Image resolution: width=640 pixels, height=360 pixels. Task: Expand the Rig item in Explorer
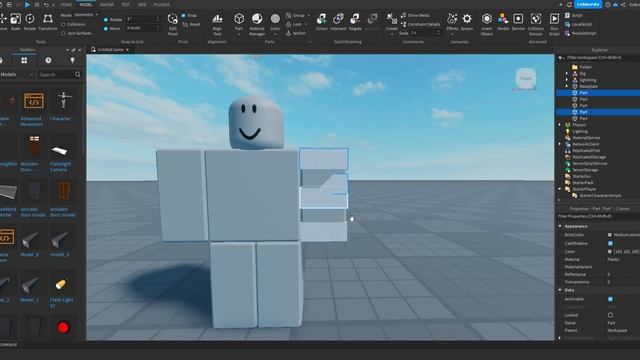tap(567, 73)
